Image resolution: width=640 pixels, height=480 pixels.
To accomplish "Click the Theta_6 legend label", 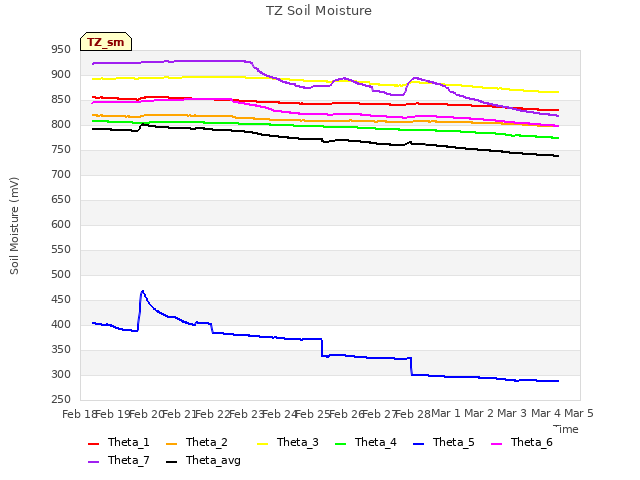I will click(531, 442).
